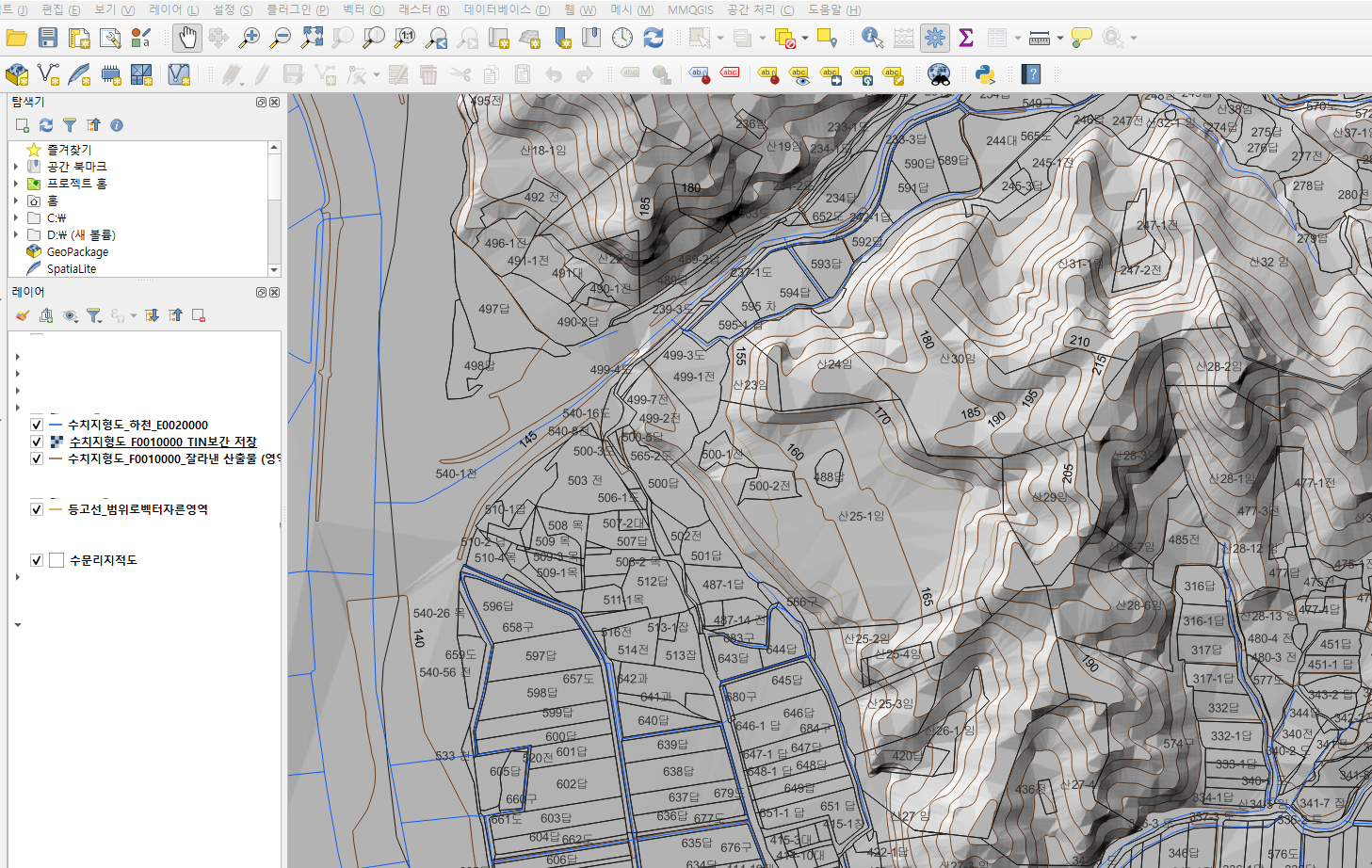1372x868 pixels.
Task: Click the MMQGIS binoculars globe icon
Action: click(x=939, y=74)
